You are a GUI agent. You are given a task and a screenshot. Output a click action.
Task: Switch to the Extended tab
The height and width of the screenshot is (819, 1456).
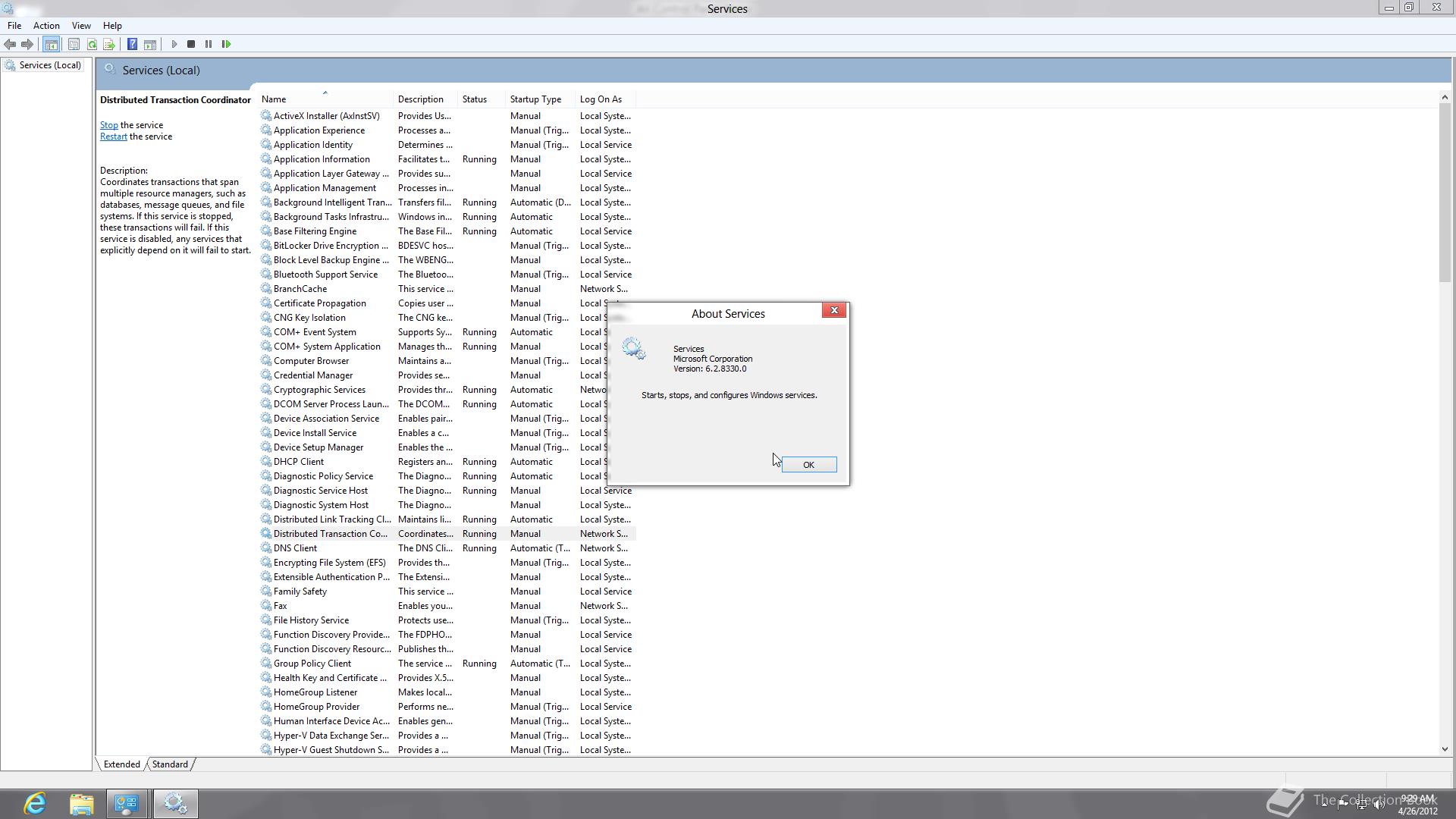122,764
